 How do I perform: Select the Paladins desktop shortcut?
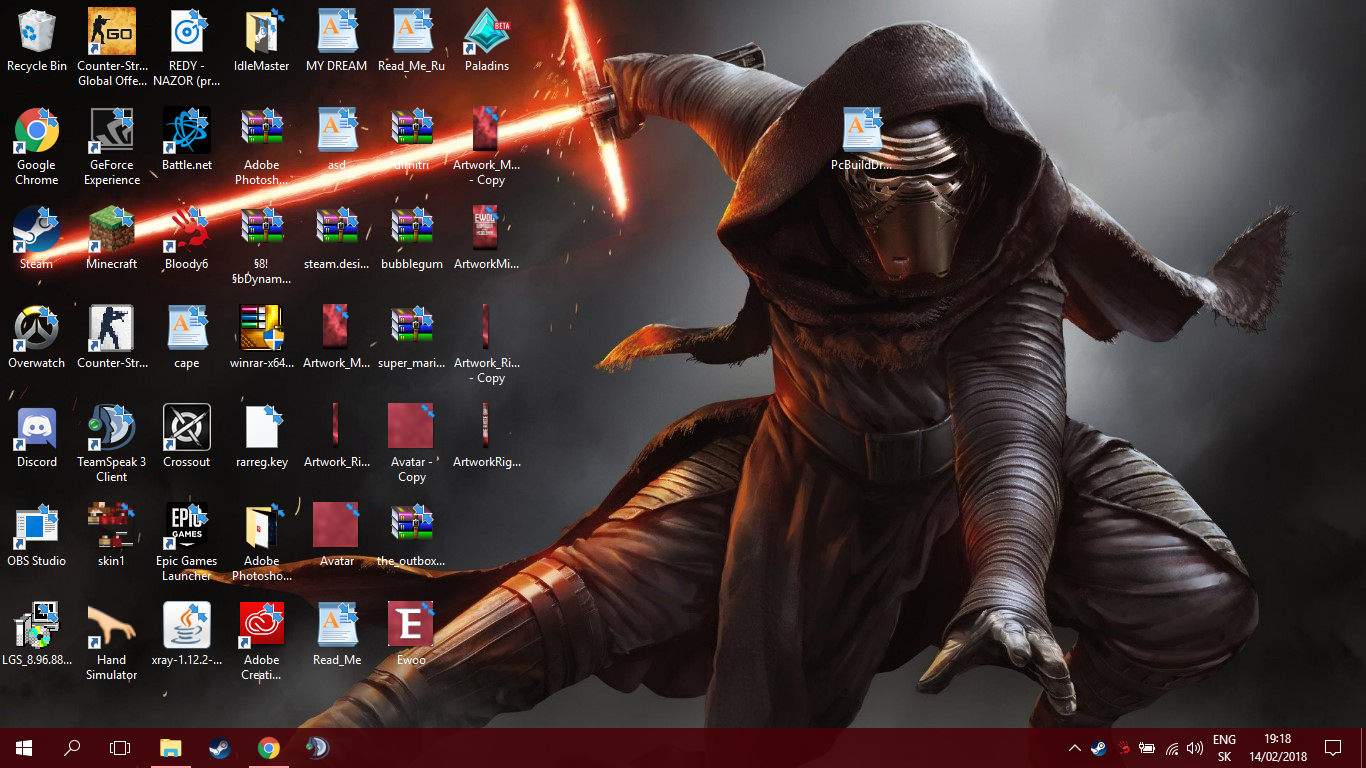487,33
